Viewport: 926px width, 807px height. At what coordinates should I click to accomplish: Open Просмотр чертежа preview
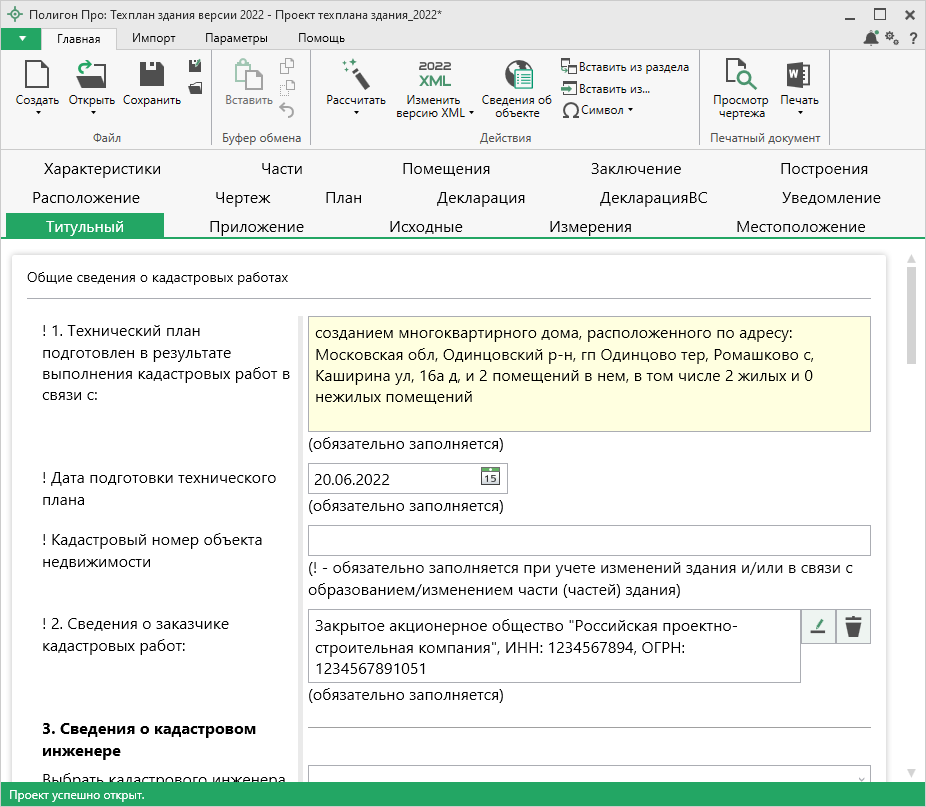(740, 76)
